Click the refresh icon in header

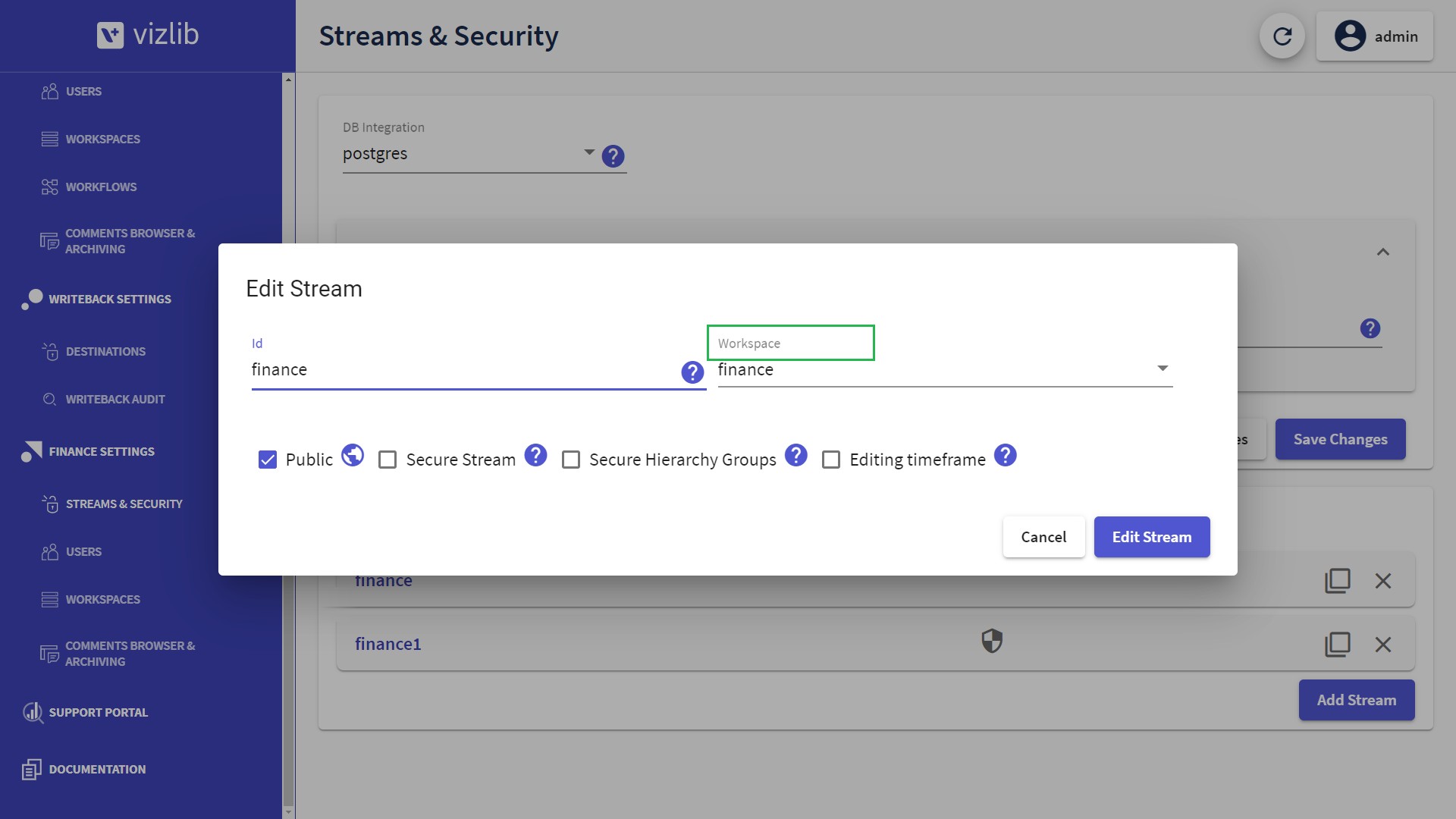[x=1282, y=36]
